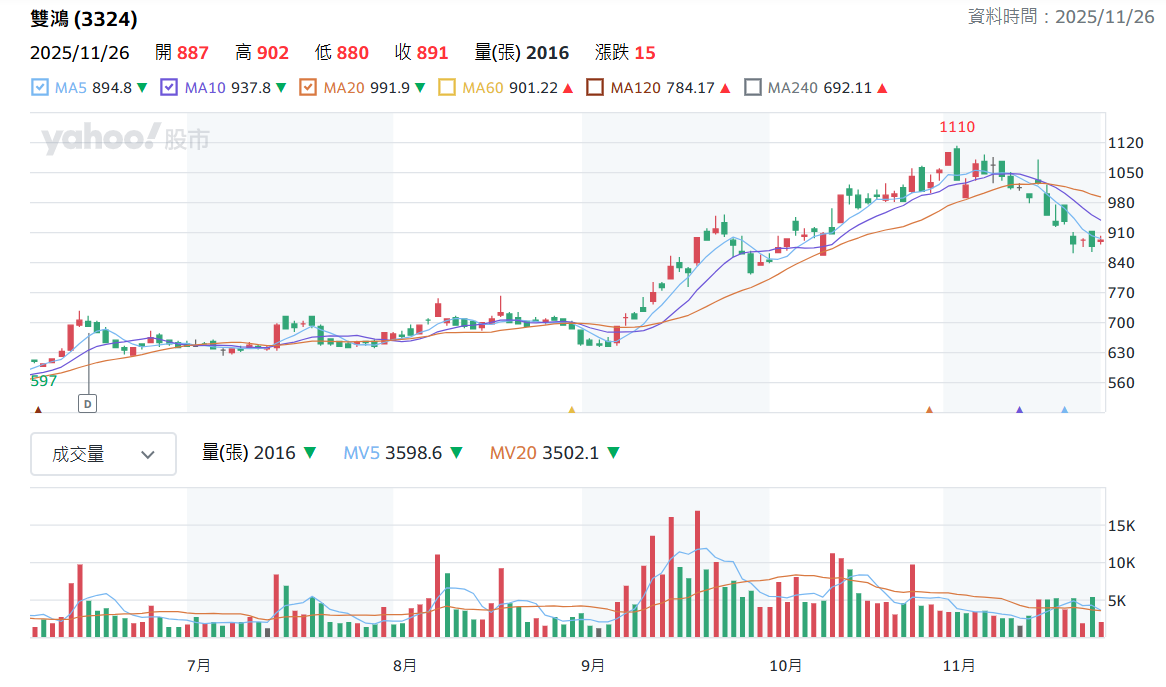The image size is (1166, 687).
Task: Click the yahoo 股市 watermark logo
Action: coord(126,138)
